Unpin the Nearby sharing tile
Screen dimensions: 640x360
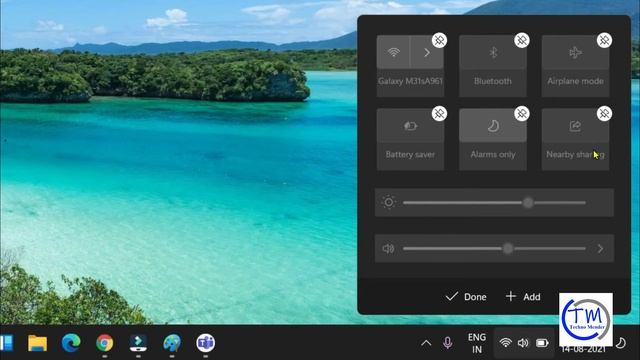[604, 113]
